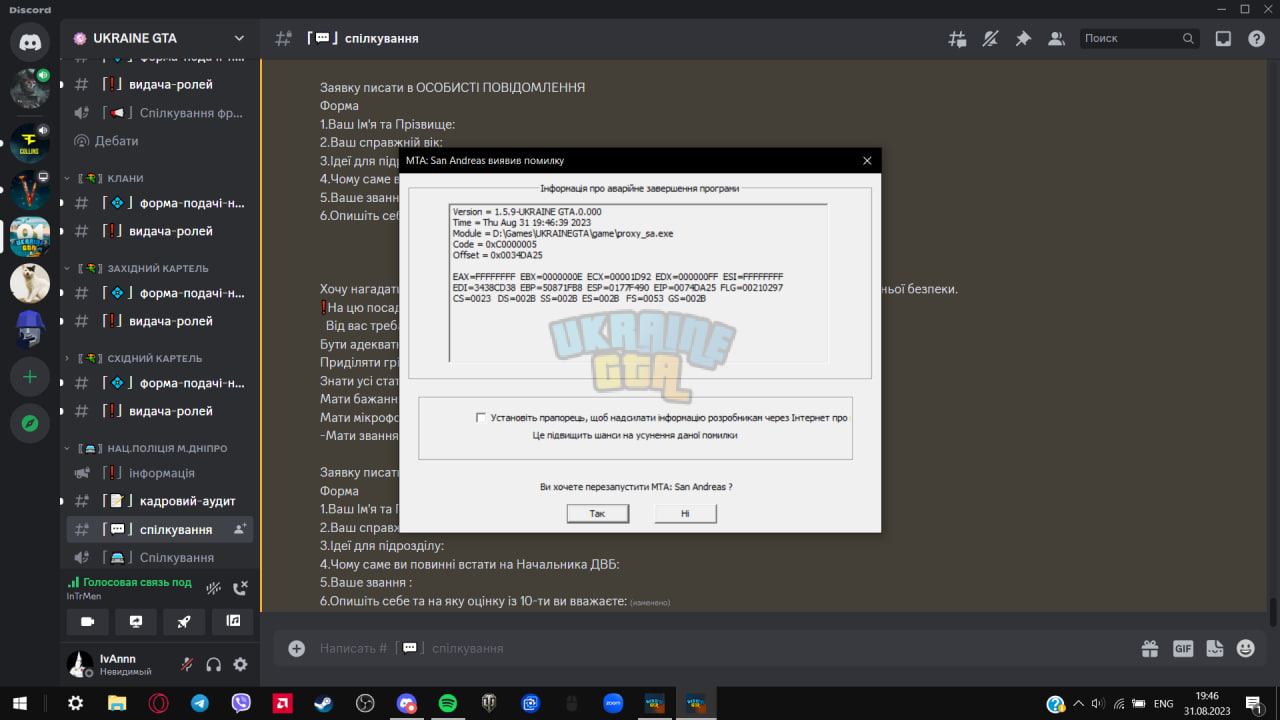Open the blue hat avatar server
Screen dimensions: 1280x720
30,330
